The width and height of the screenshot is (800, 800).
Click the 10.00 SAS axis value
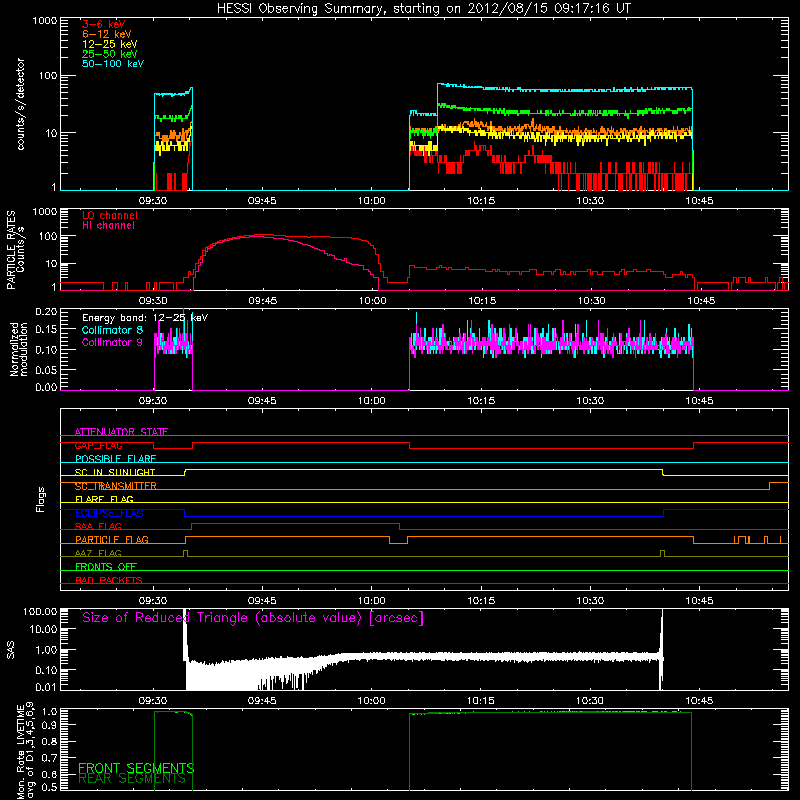tap(43, 629)
